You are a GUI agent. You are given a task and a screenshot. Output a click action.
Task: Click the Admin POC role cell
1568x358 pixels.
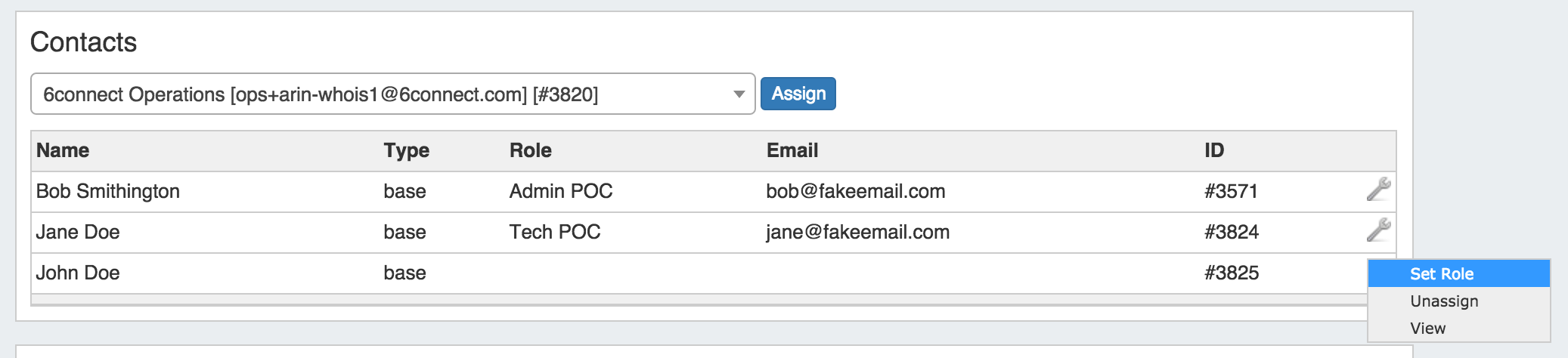pos(560,191)
